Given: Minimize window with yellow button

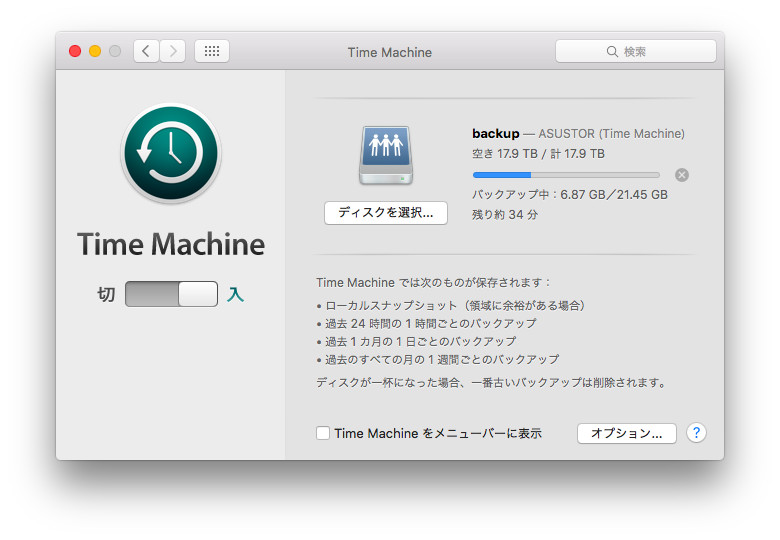Looking at the screenshot, I should pyautogui.click(x=95, y=51).
